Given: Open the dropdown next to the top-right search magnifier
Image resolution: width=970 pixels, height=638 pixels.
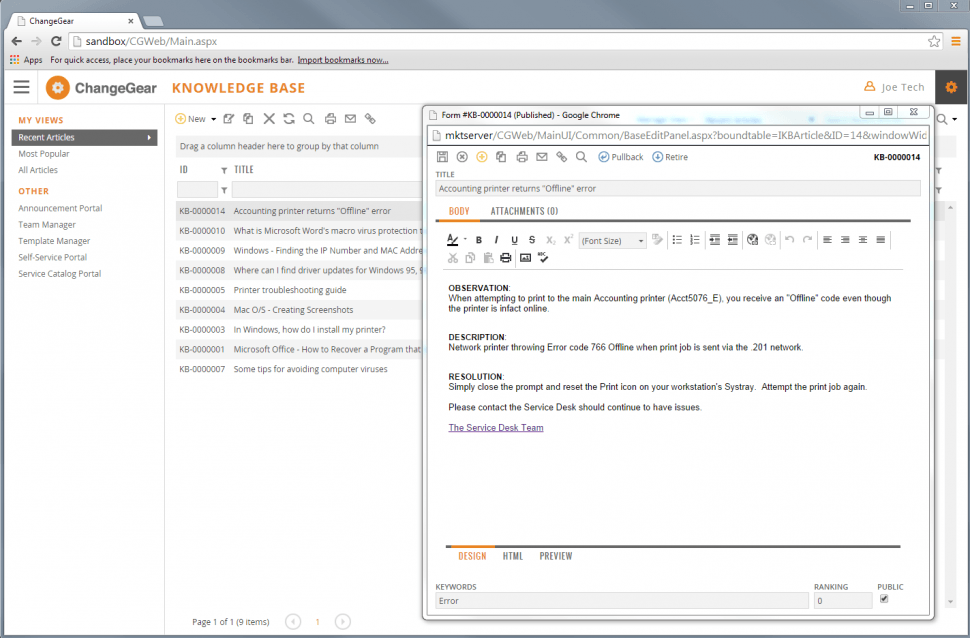Looking at the screenshot, I should [955, 119].
